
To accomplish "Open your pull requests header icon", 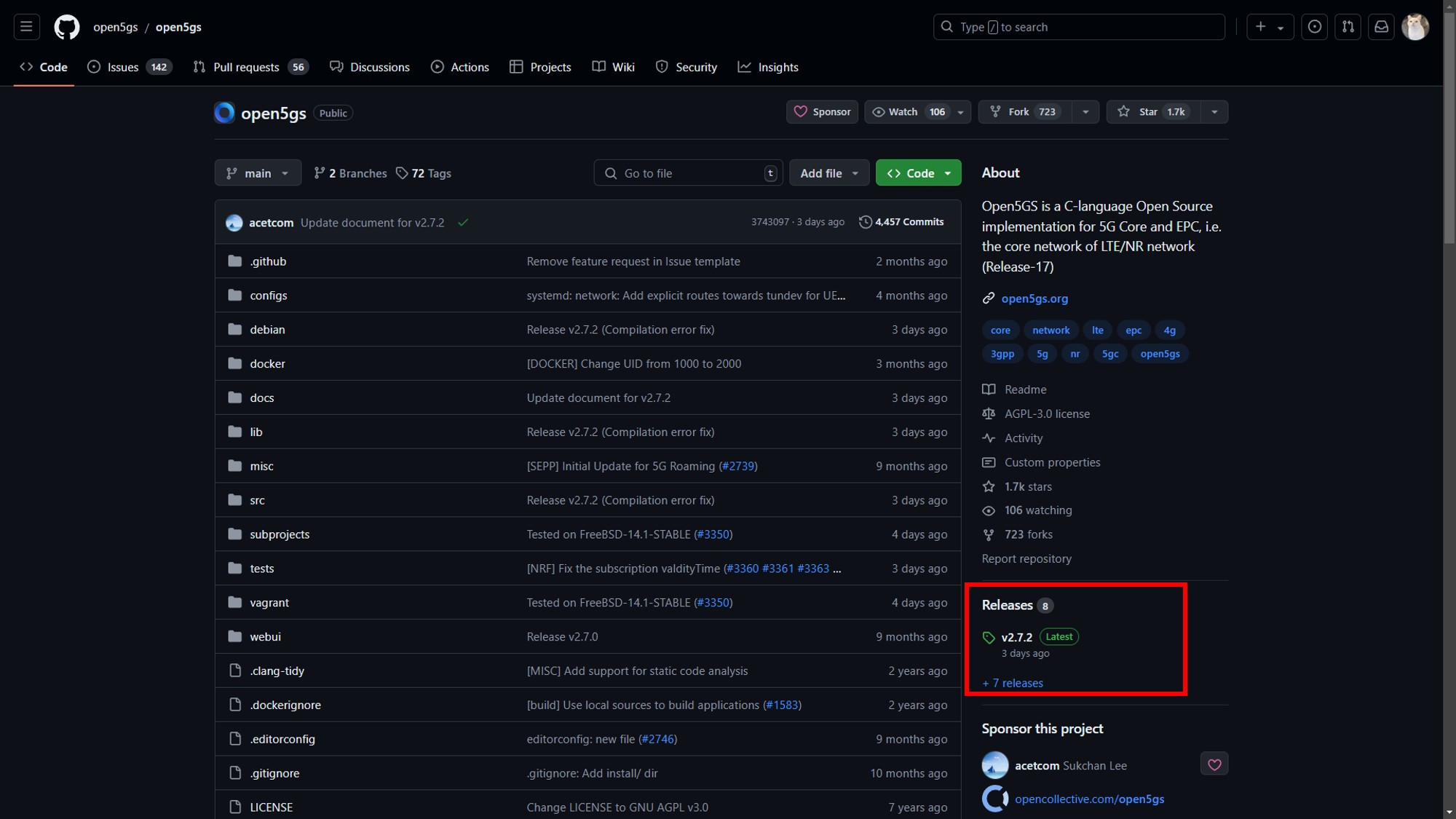I will tap(1348, 27).
